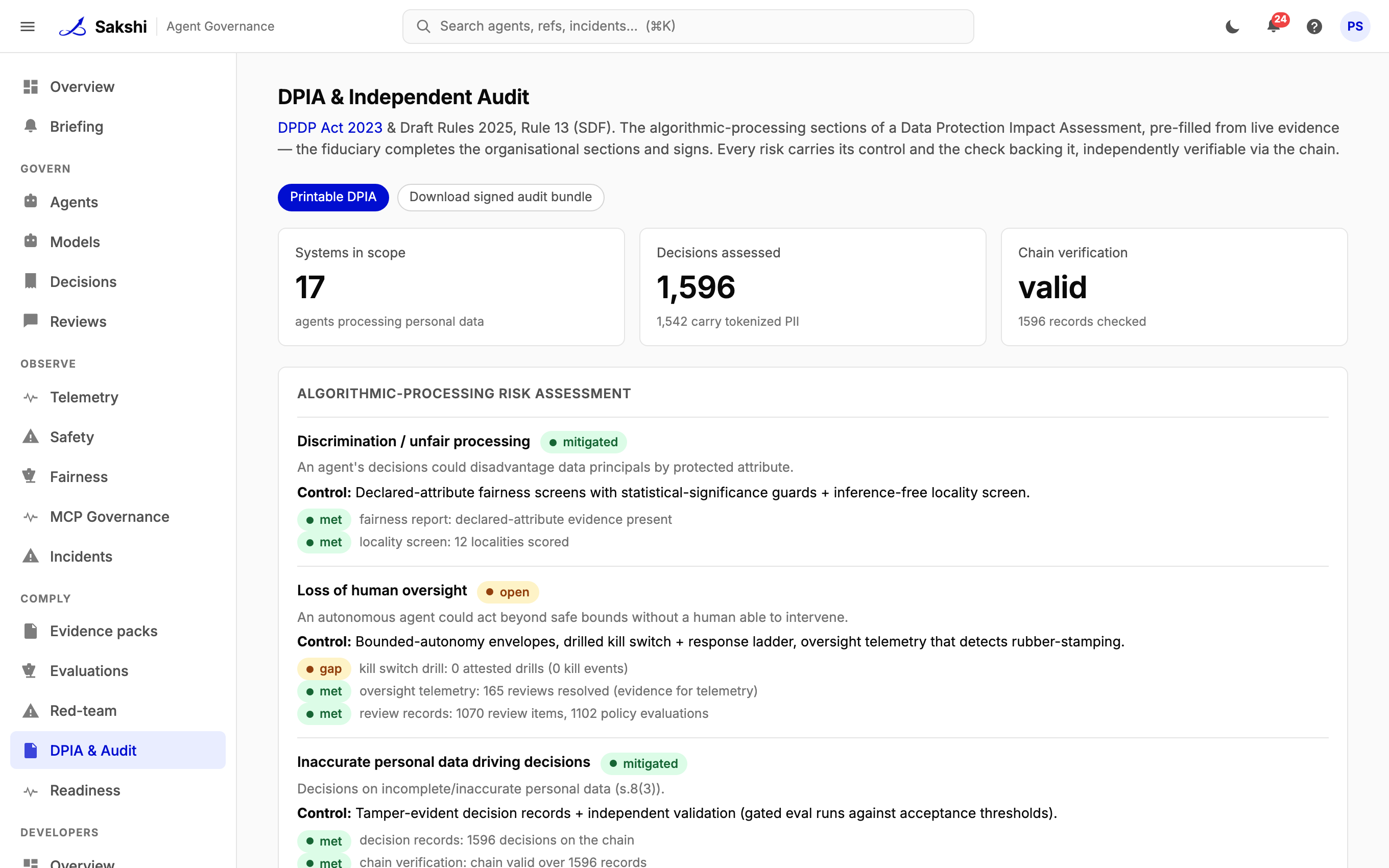The image size is (1389, 868).
Task: Open the Safety page
Action: point(117,437)
